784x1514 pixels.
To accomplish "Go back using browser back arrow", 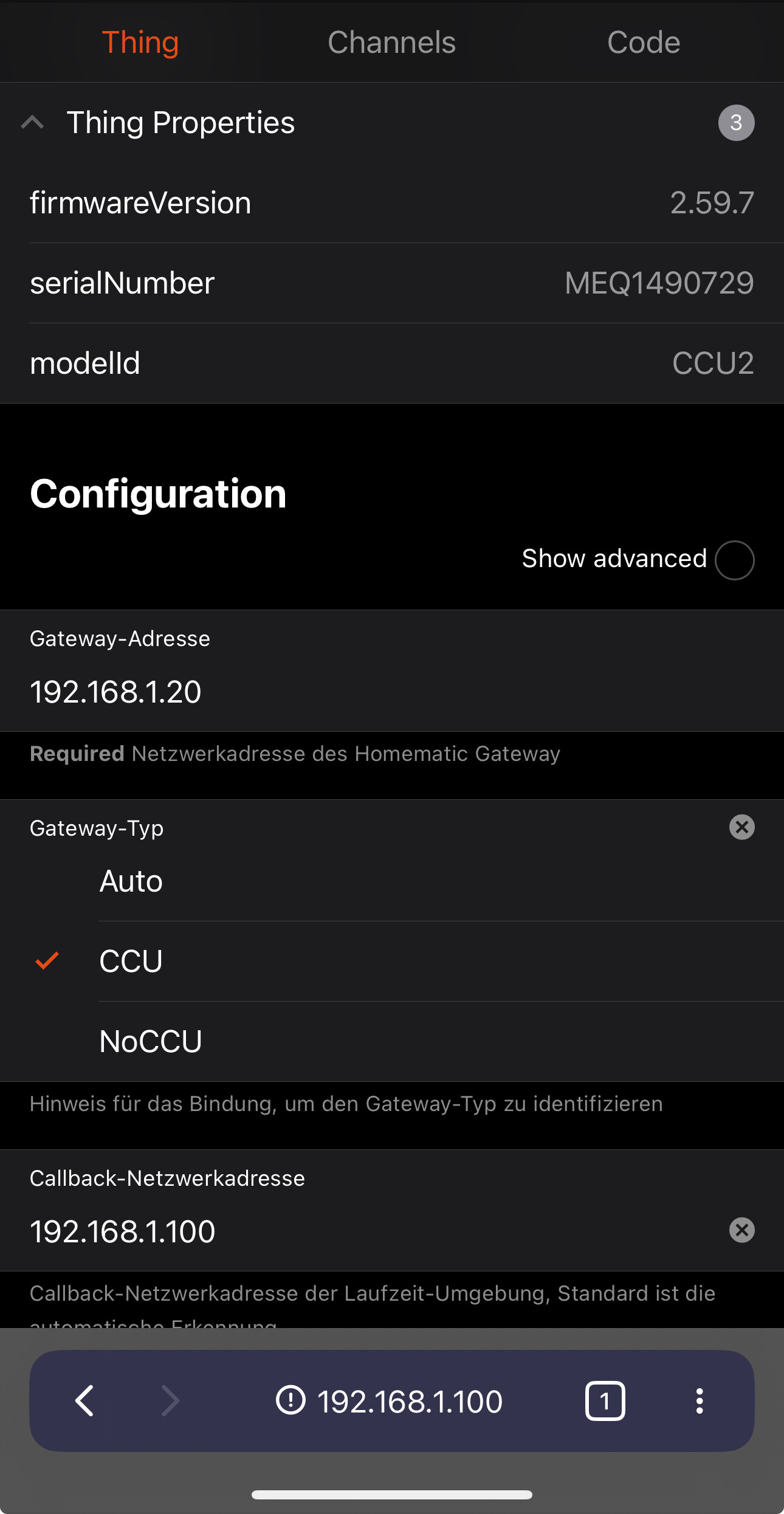I will click(x=84, y=1401).
